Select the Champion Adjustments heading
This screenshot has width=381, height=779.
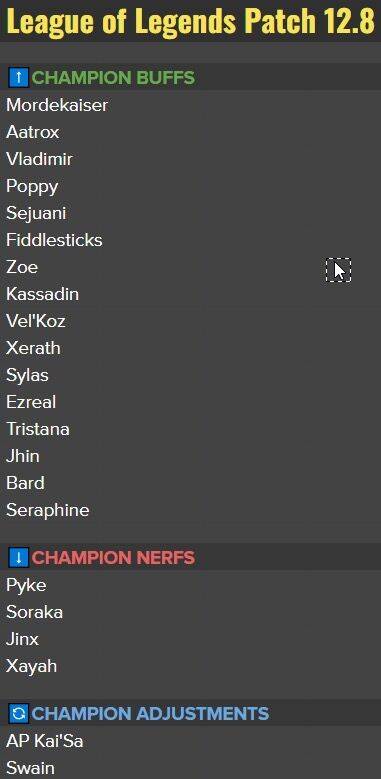coord(150,714)
